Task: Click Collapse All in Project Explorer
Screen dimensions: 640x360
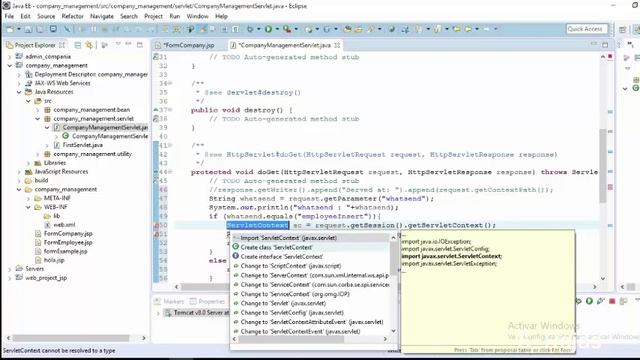Action: click(x=78, y=45)
